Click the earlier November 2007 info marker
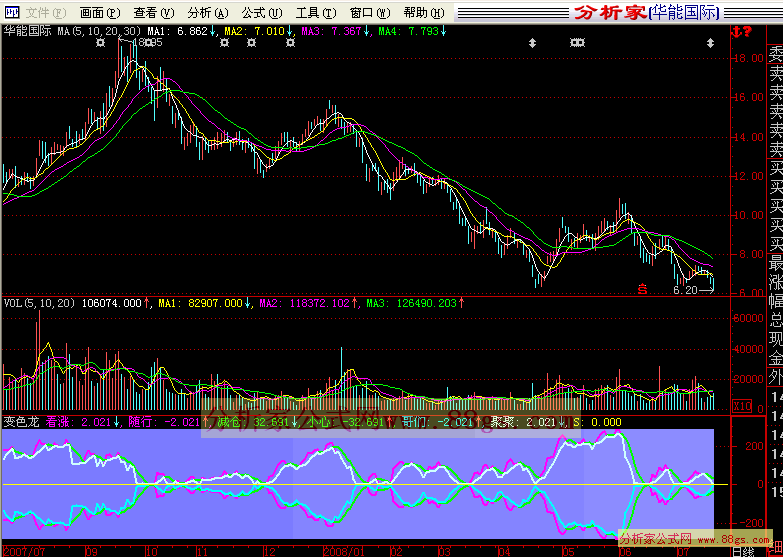 point(225,43)
